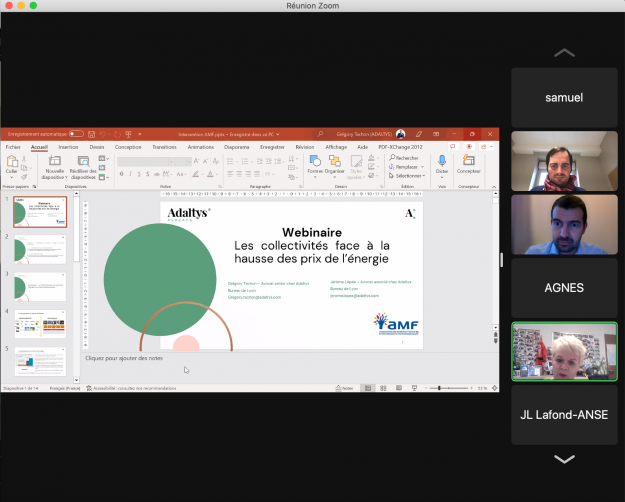Select slide 4 thumbnail
The width and height of the screenshot is (625, 502).
pos(41,323)
